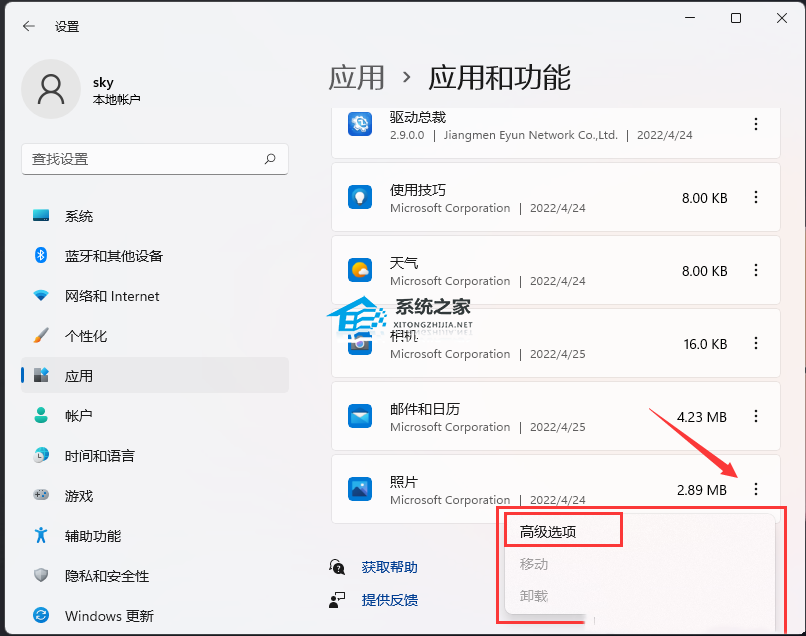Click the 使用技巧 app name
Image resolution: width=806 pixels, height=636 pixels.
tap(417, 190)
